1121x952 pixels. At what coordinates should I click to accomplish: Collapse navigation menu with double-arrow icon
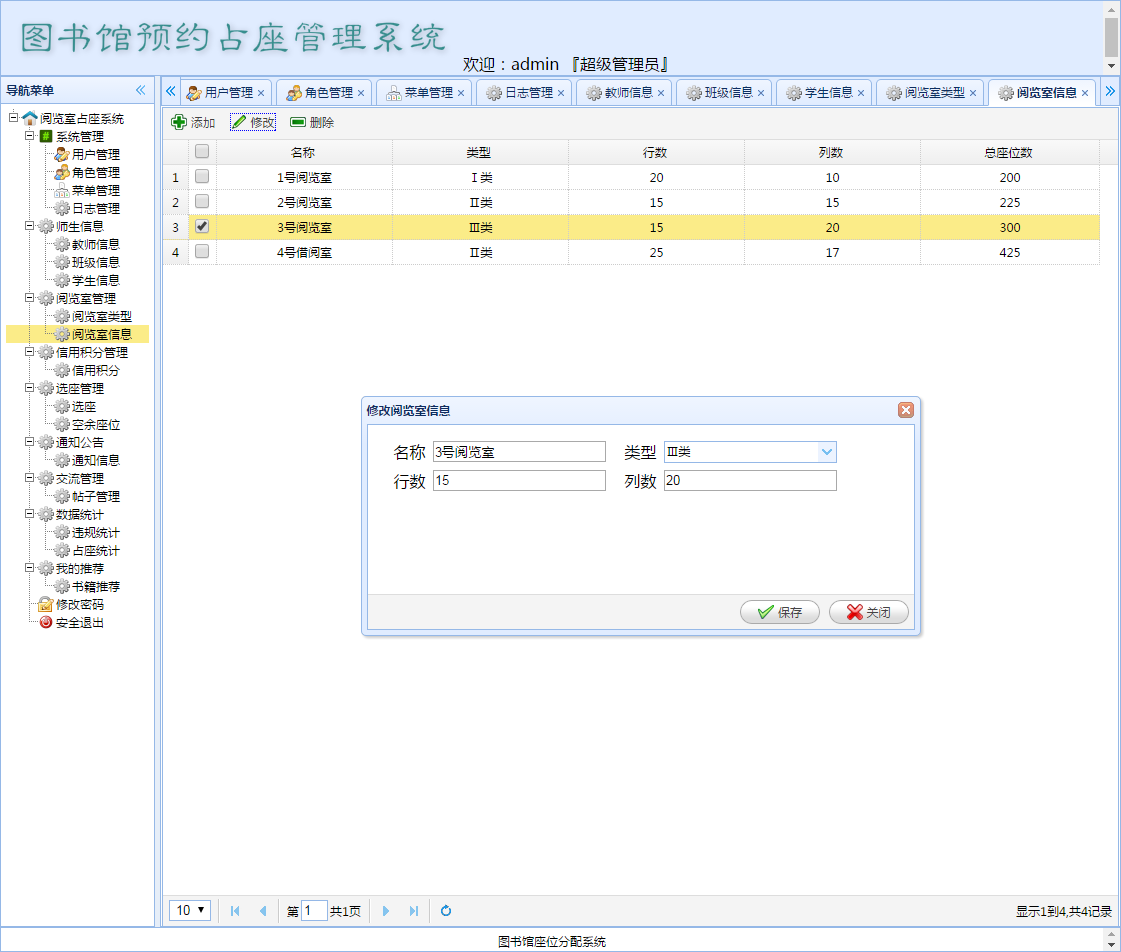tap(140, 90)
